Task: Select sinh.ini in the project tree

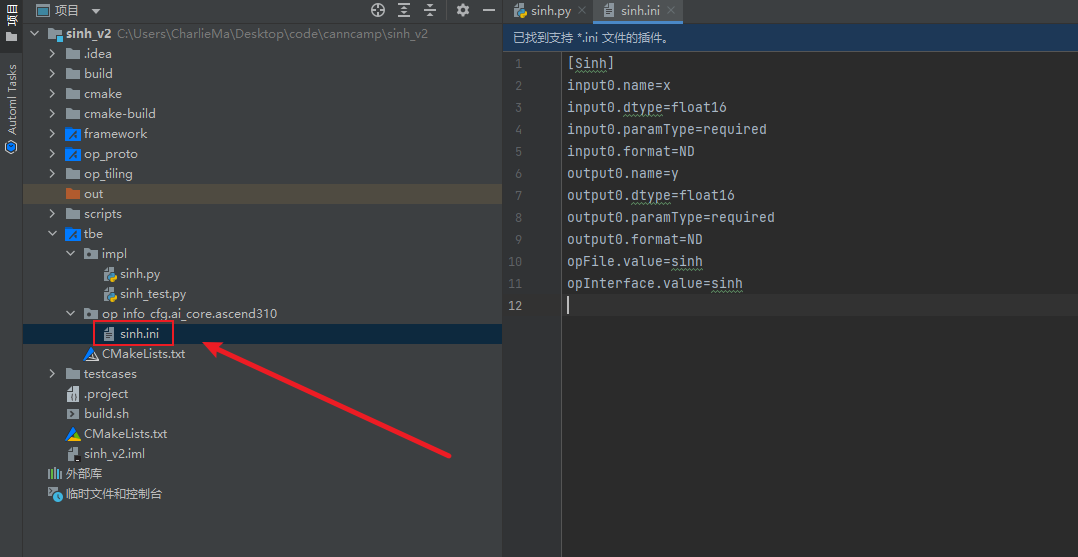Action: pyautogui.click(x=139, y=334)
